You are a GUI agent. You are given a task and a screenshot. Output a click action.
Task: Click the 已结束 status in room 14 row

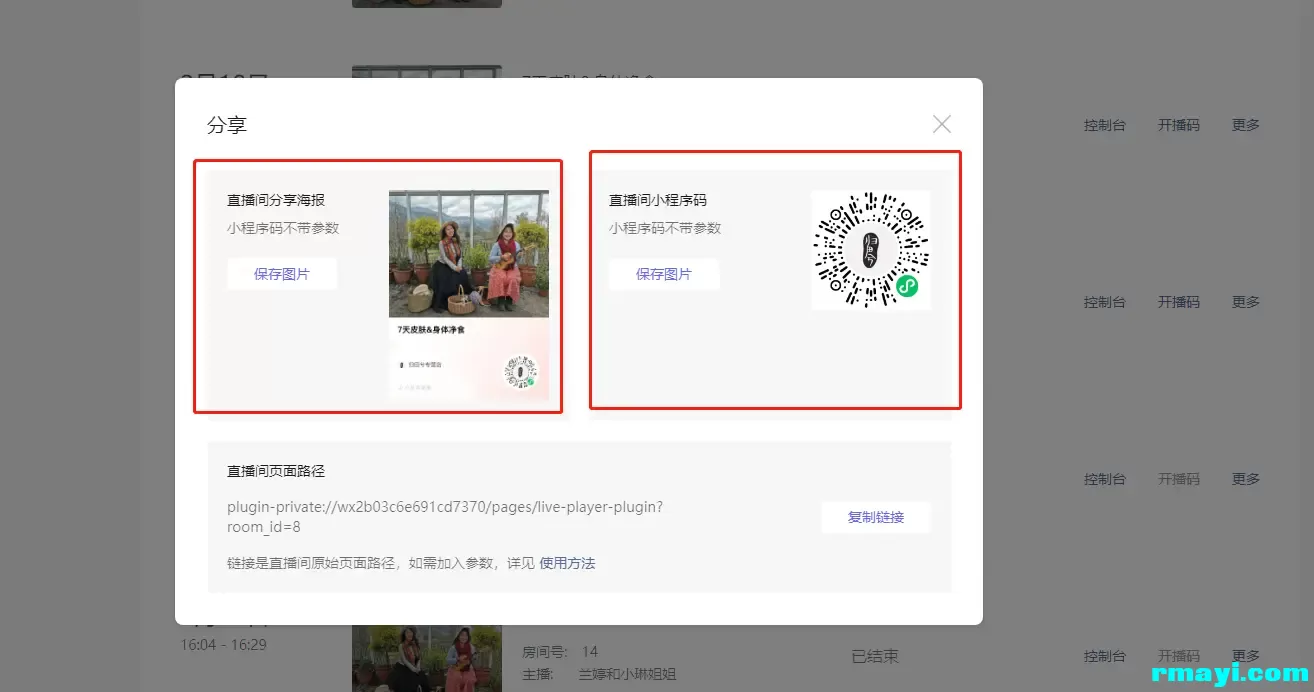pyautogui.click(x=875, y=656)
